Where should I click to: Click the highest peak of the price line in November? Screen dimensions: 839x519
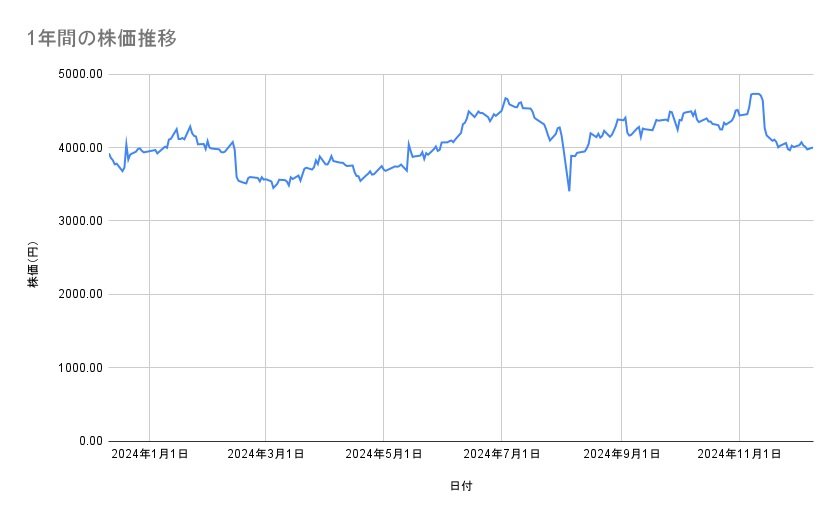tap(755, 94)
